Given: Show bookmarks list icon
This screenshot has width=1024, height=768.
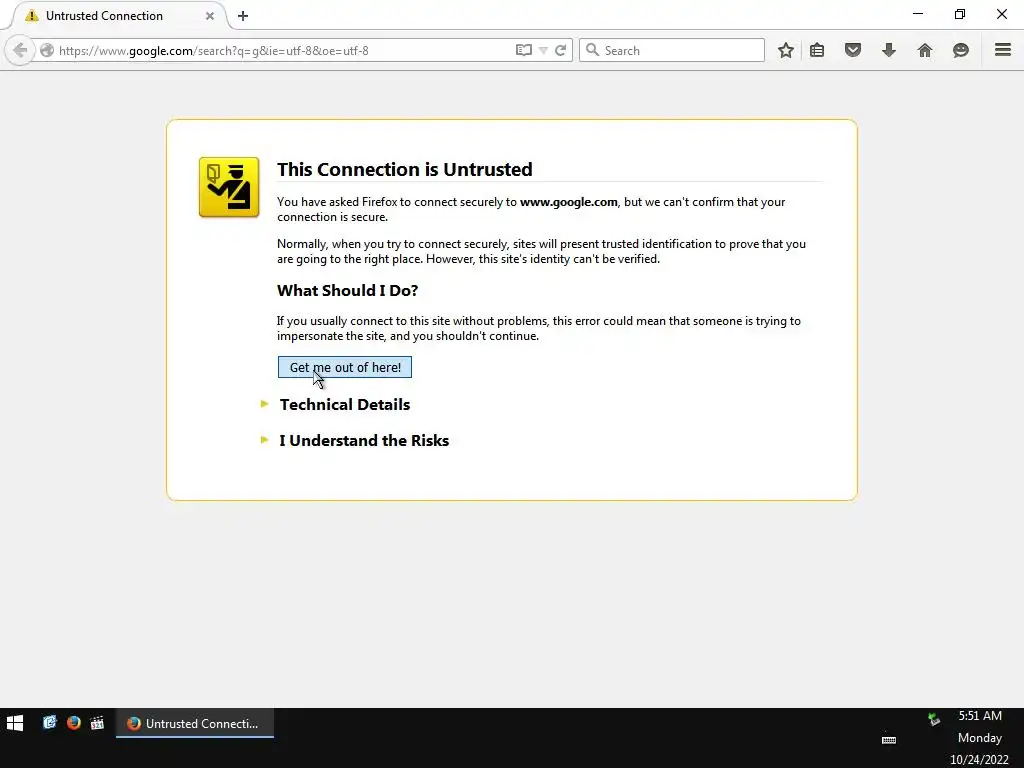Looking at the screenshot, I should coord(817,50).
